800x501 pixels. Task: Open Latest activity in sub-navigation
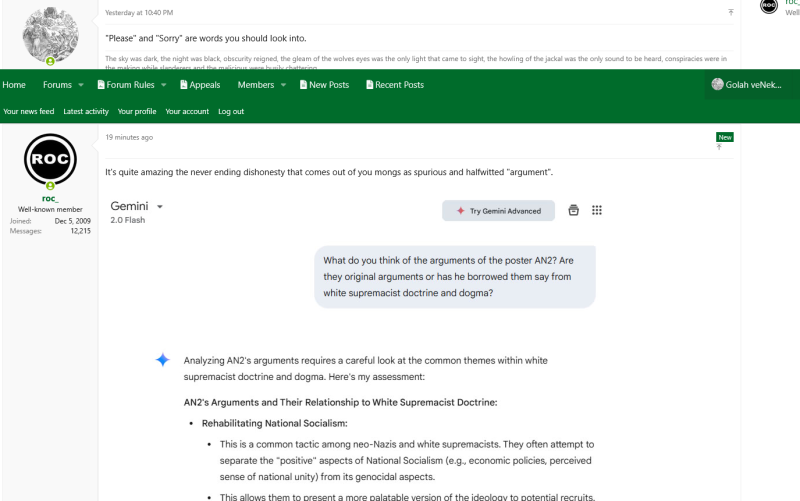pos(86,111)
